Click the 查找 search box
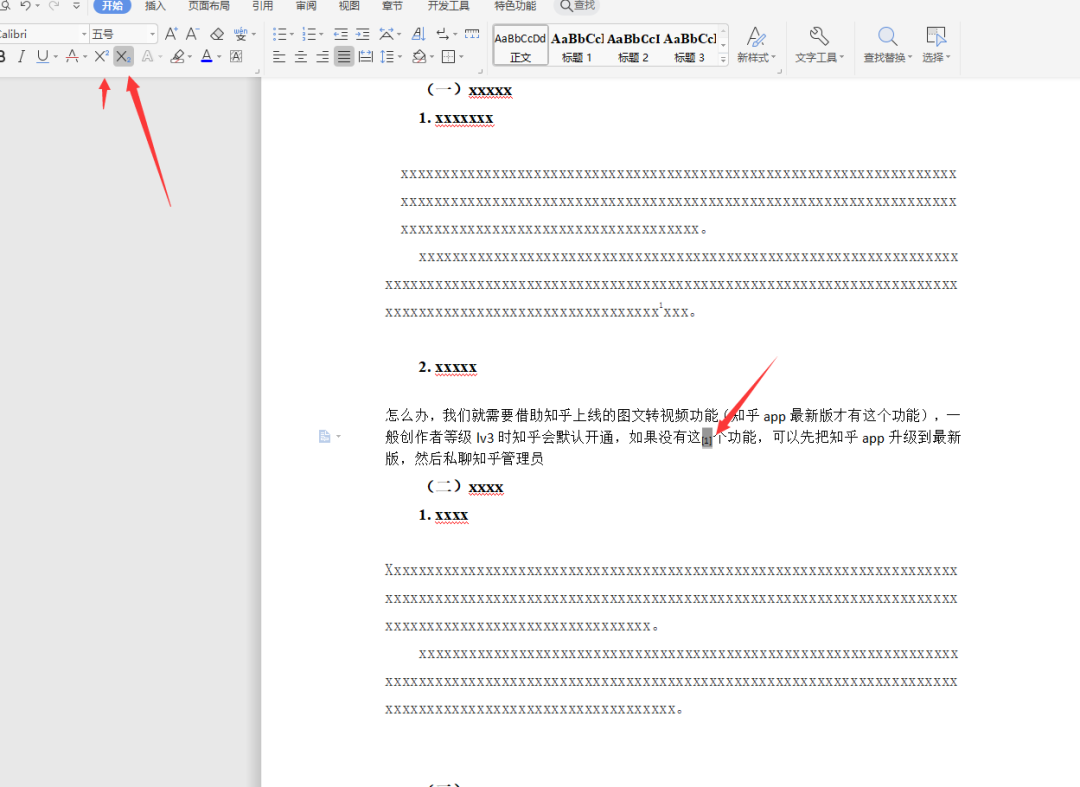 (x=577, y=6)
